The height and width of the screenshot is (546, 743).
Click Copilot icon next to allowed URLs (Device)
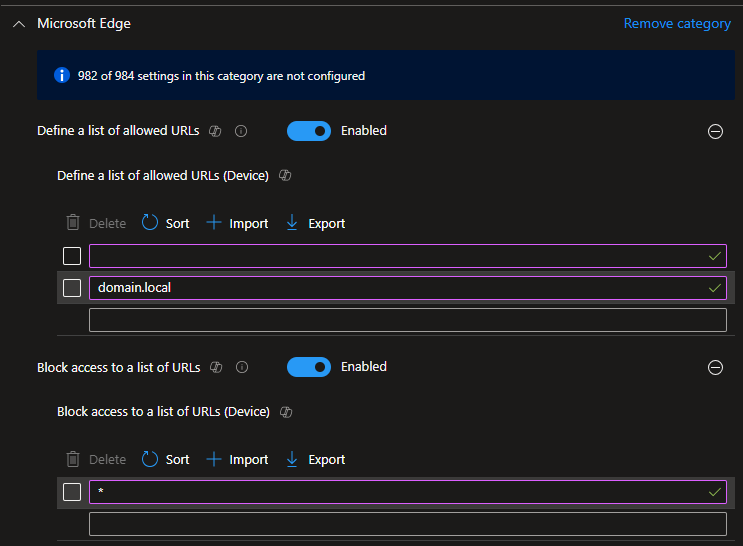coord(285,175)
